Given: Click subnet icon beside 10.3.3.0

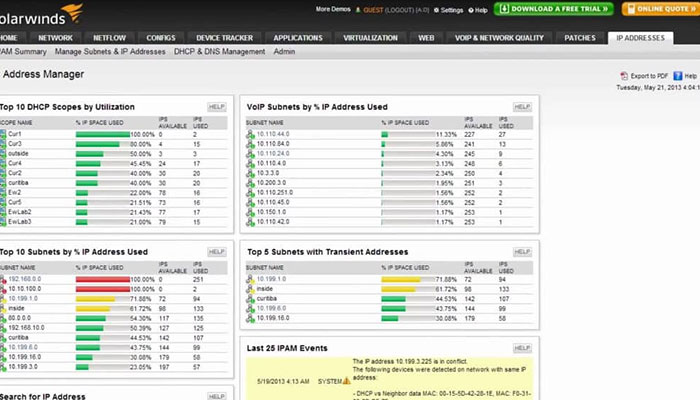Looking at the screenshot, I should pyautogui.click(x=250, y=173).
